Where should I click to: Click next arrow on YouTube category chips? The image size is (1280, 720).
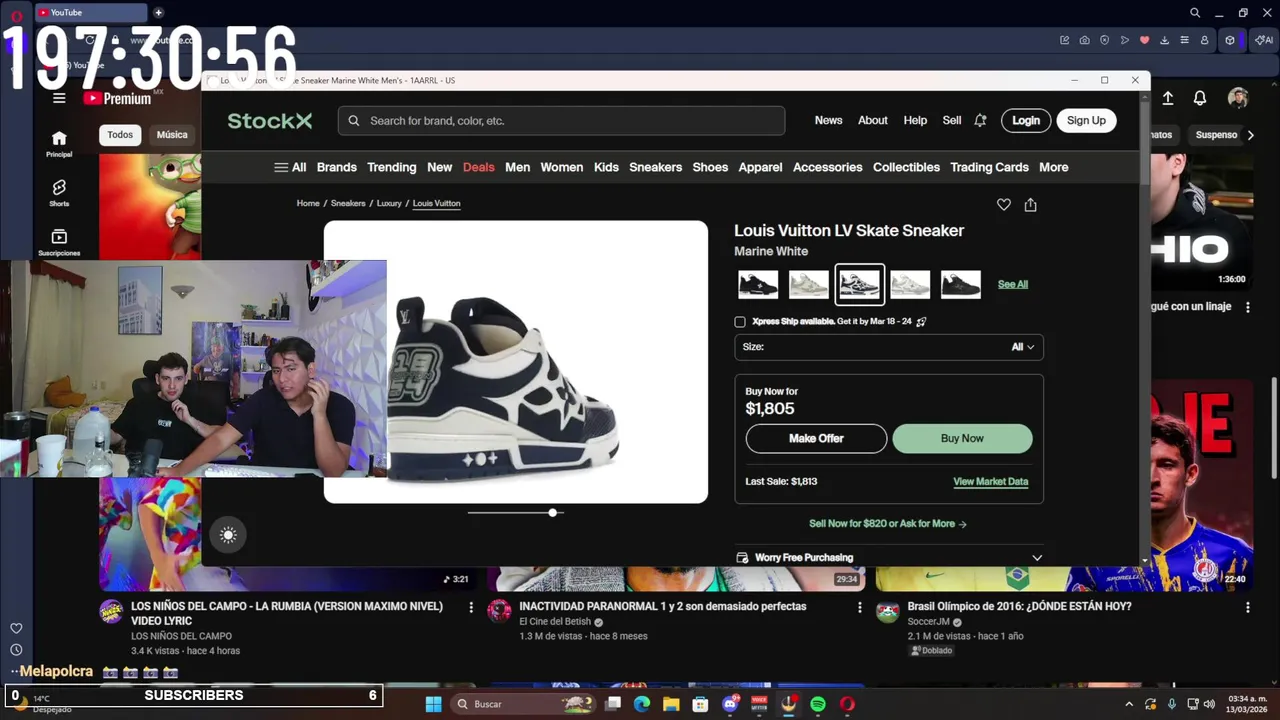pos(1250,135)
